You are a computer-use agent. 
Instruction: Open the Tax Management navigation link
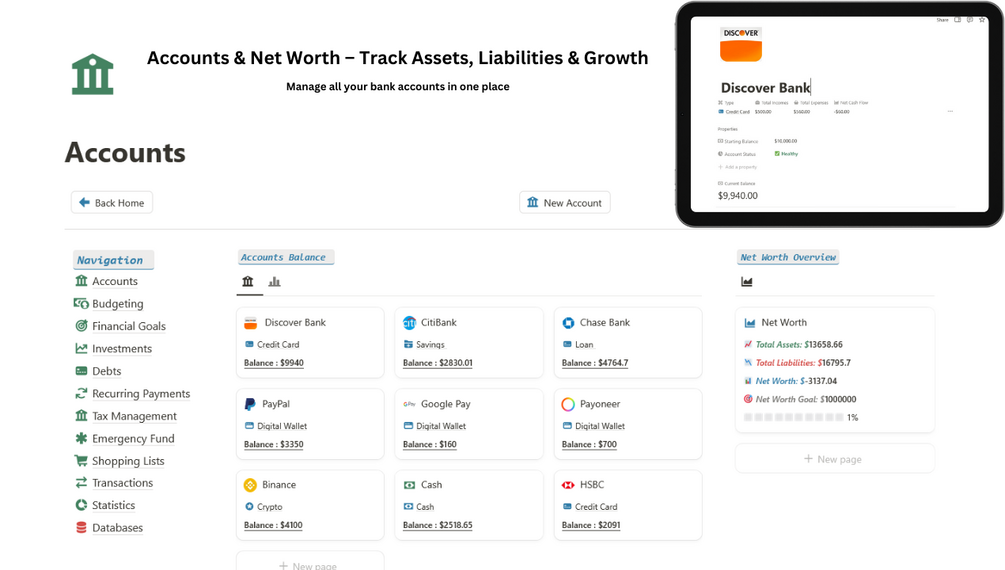pos(134,416)
